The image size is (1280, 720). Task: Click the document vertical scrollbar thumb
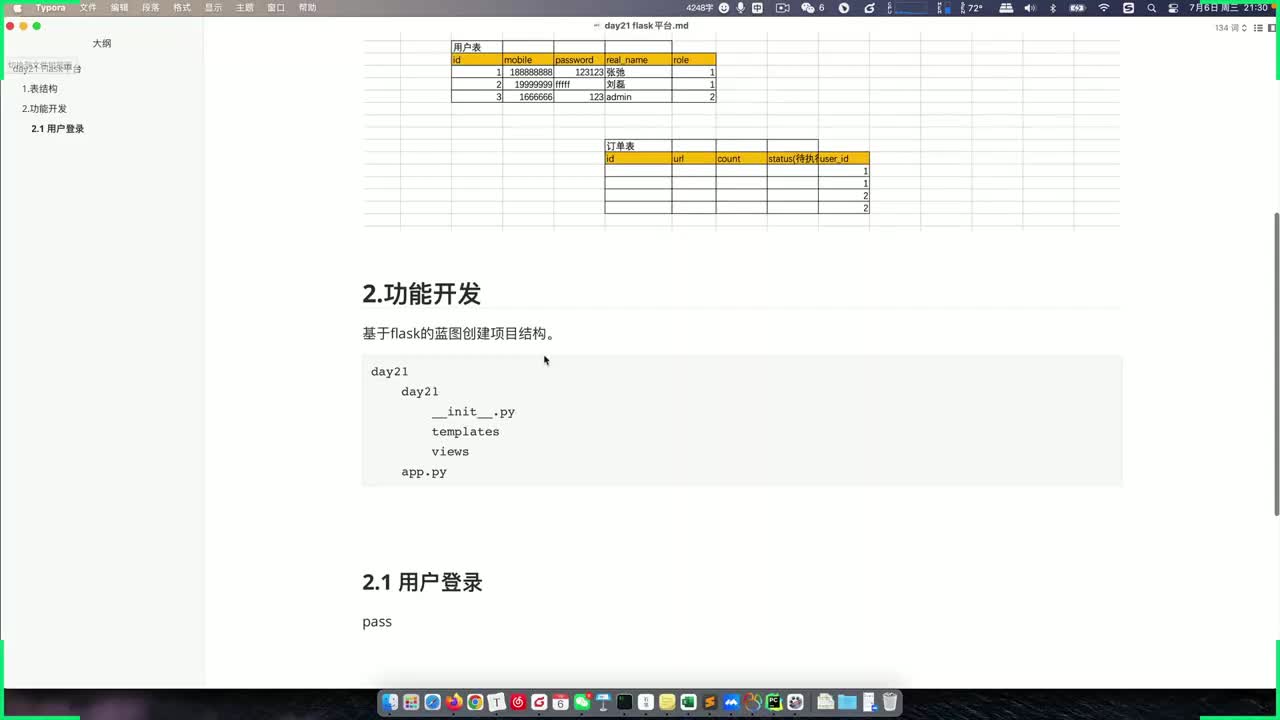[x=1275, y=364]
